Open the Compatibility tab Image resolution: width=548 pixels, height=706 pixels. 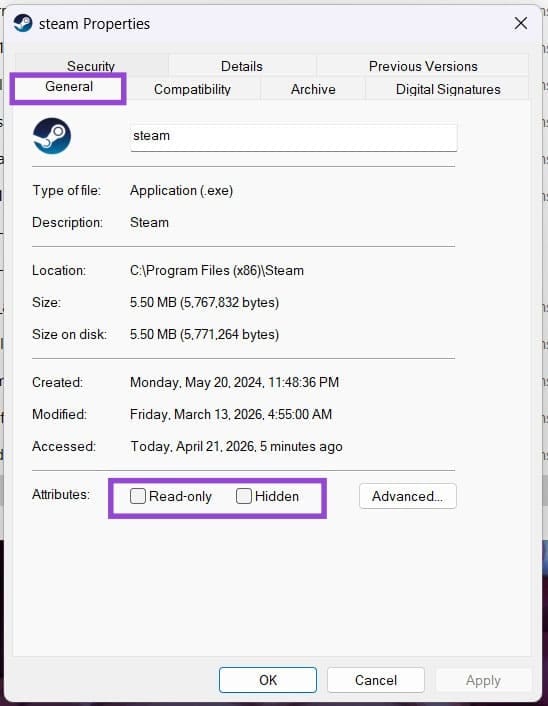coord(192,89)
